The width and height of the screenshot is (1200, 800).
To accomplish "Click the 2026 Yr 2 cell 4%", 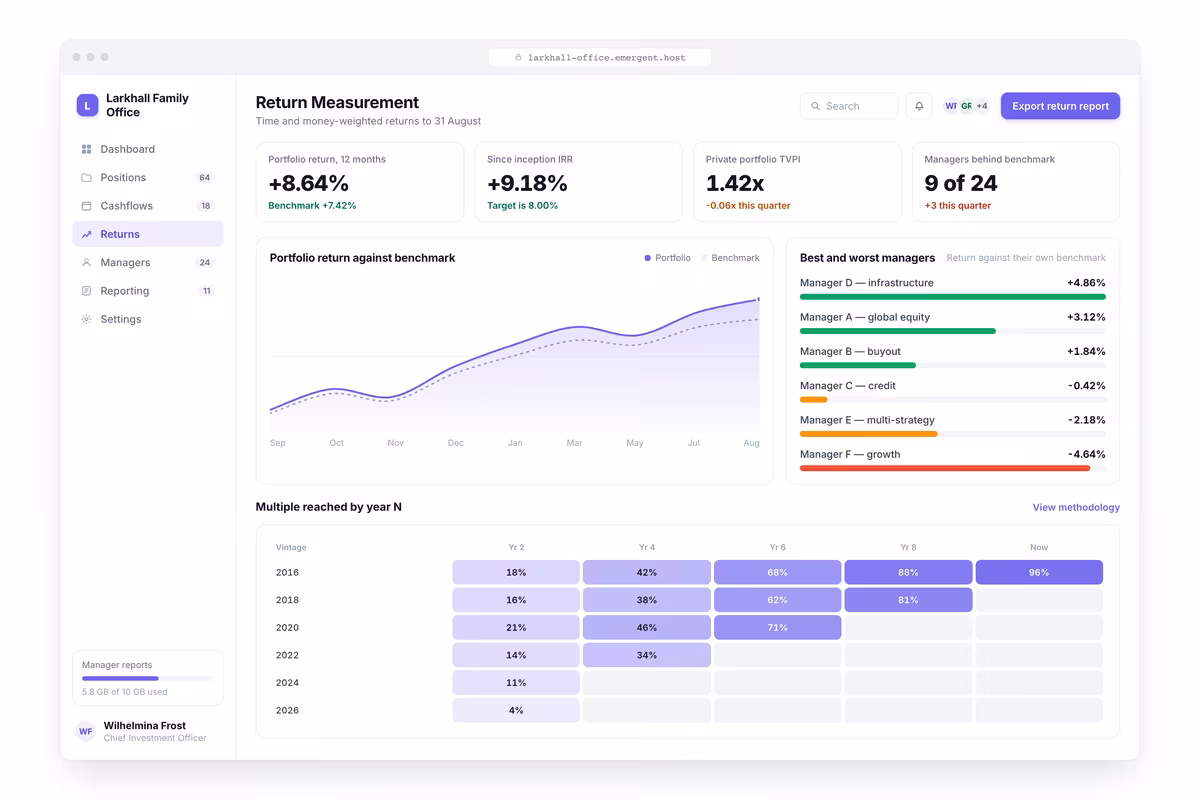I will pyautogui.click(x=516, y=710).
